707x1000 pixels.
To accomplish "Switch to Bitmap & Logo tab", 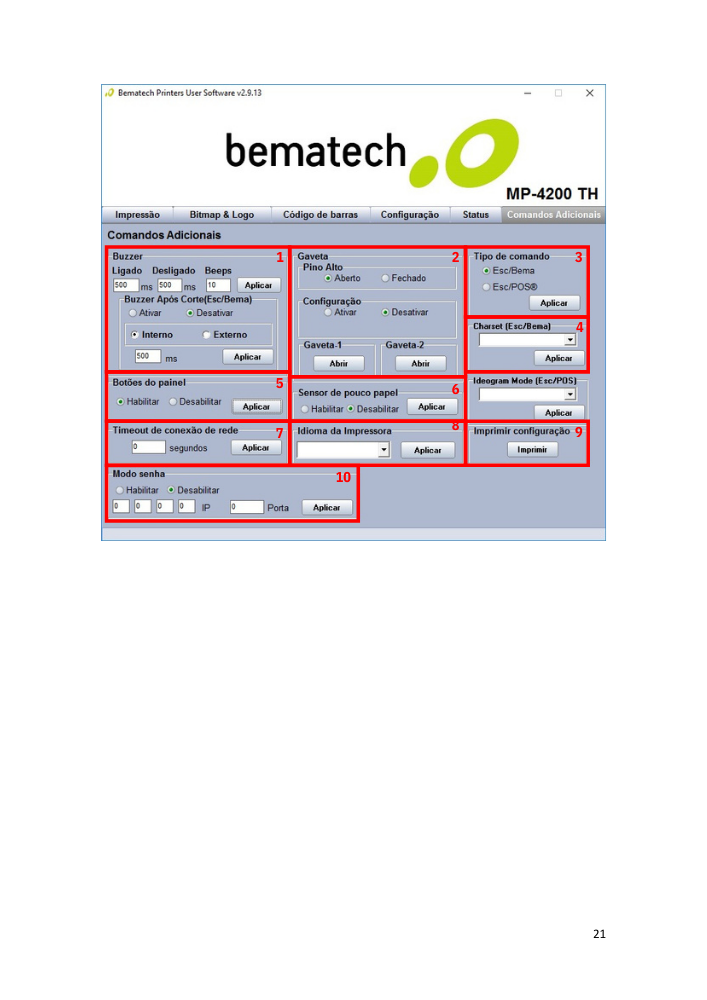I will pos(221,215).
